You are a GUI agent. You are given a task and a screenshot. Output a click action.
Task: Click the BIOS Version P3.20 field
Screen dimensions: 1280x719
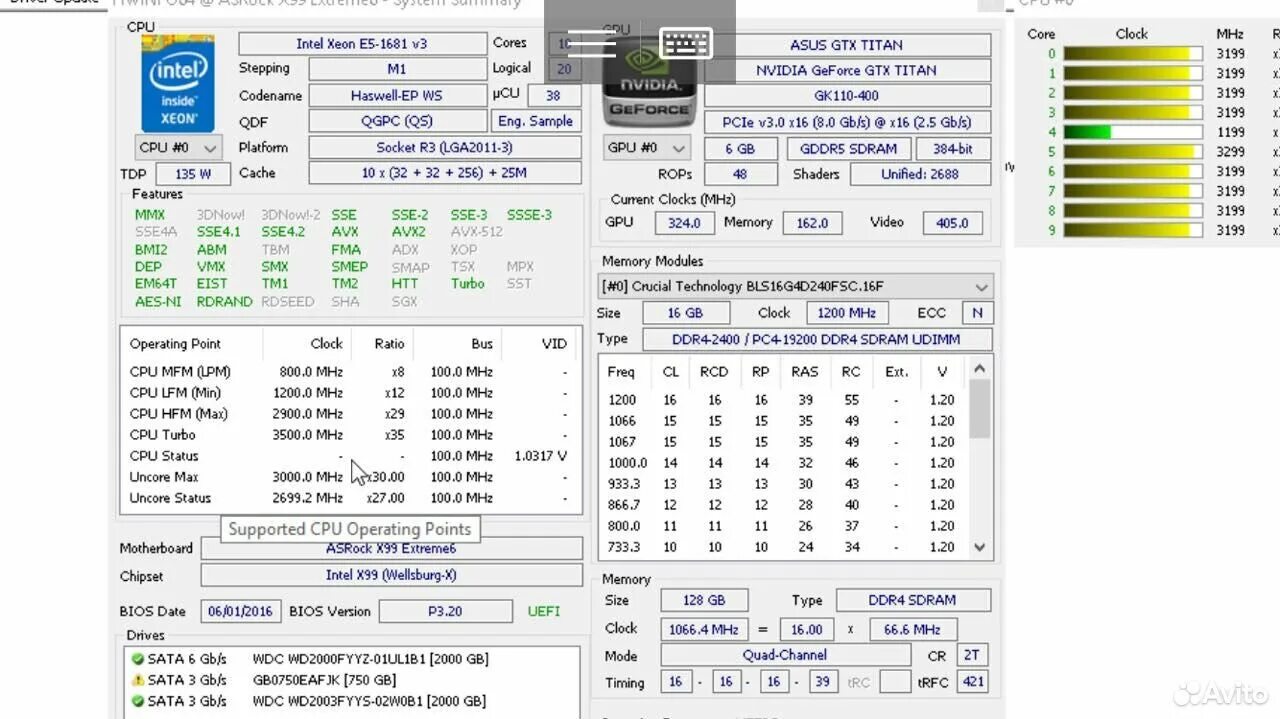[446, 611]
